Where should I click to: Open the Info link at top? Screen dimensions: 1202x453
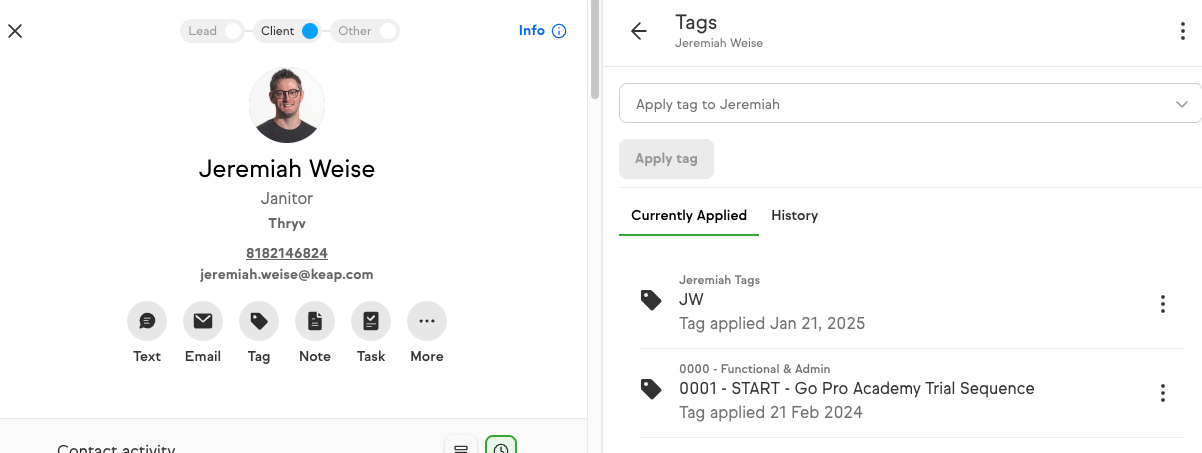point(542,31)
